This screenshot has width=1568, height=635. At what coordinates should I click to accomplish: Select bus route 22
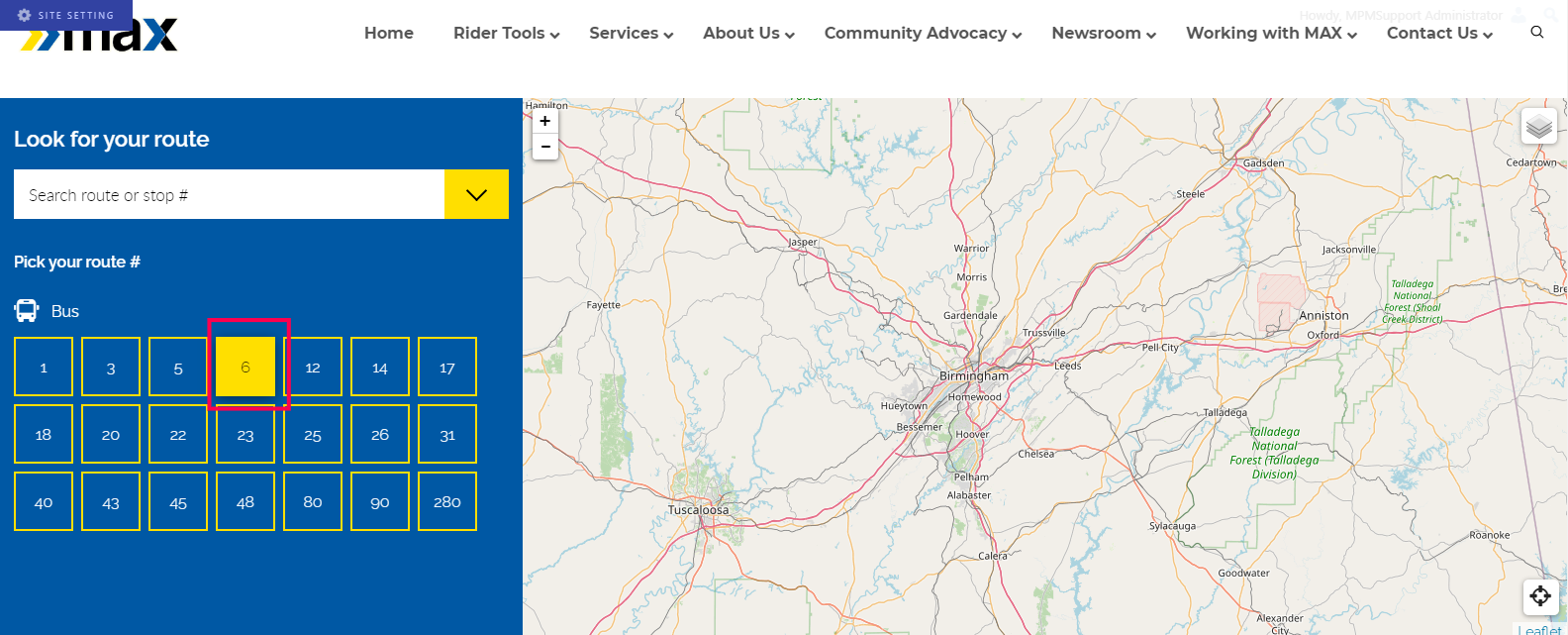click(x=178, y=434)
